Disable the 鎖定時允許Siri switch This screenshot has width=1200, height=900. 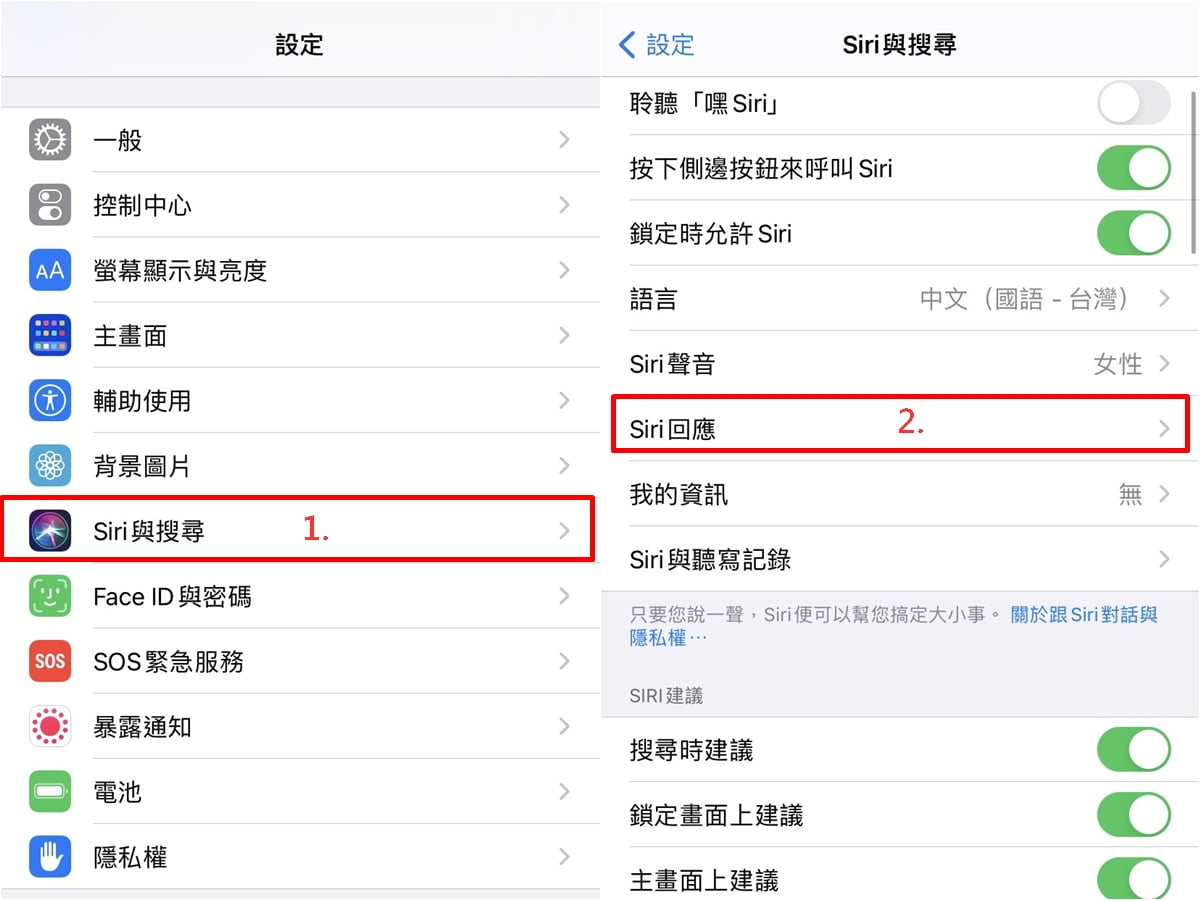(1134, 234)
